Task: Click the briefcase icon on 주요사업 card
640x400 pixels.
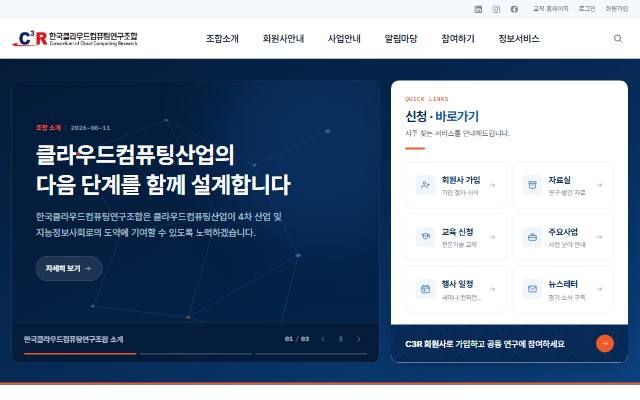Action: tap(532, 237)
